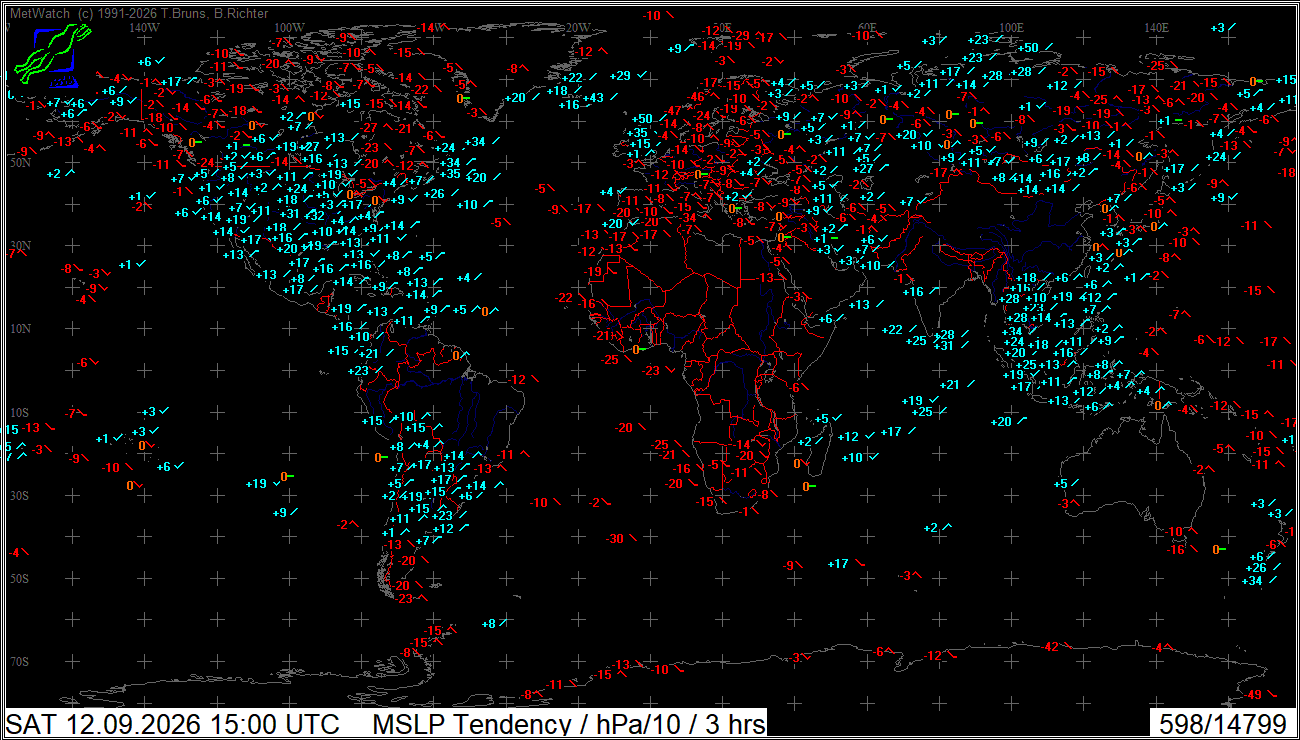The image size is (1300, 740).
Task: Click the +43 reading near Iceland
Action: coord(594,97)
